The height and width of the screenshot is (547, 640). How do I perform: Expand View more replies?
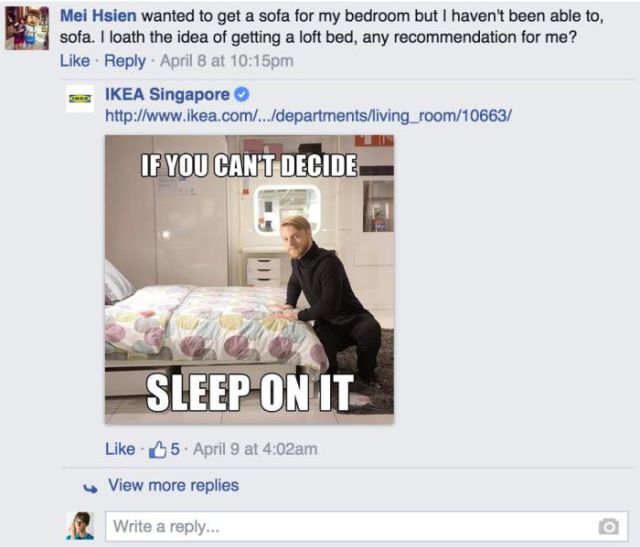click(173, 485)
